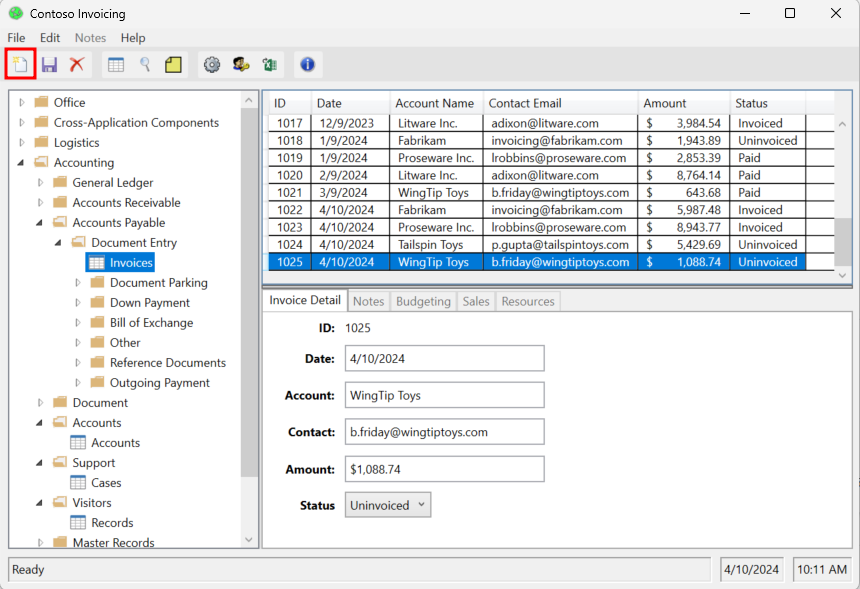This screenshot has height=589, width=860.
Task: Open the Edit menu
Action: pyautogui.click(x=50, y=38)
